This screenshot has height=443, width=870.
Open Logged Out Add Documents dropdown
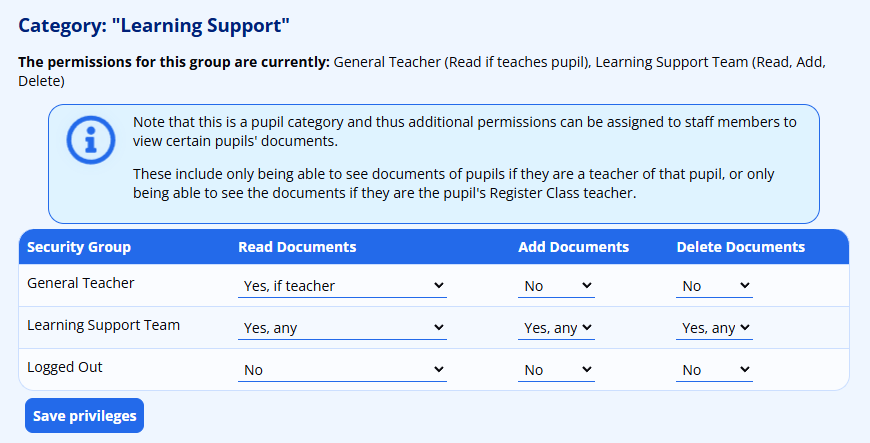[557, 370]
